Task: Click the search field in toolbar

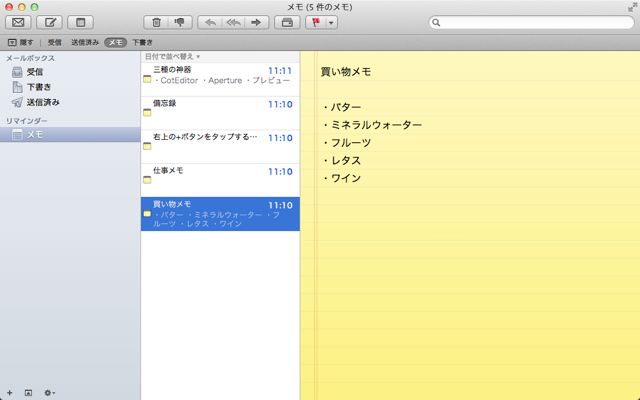Action: (x=531, y=22)
